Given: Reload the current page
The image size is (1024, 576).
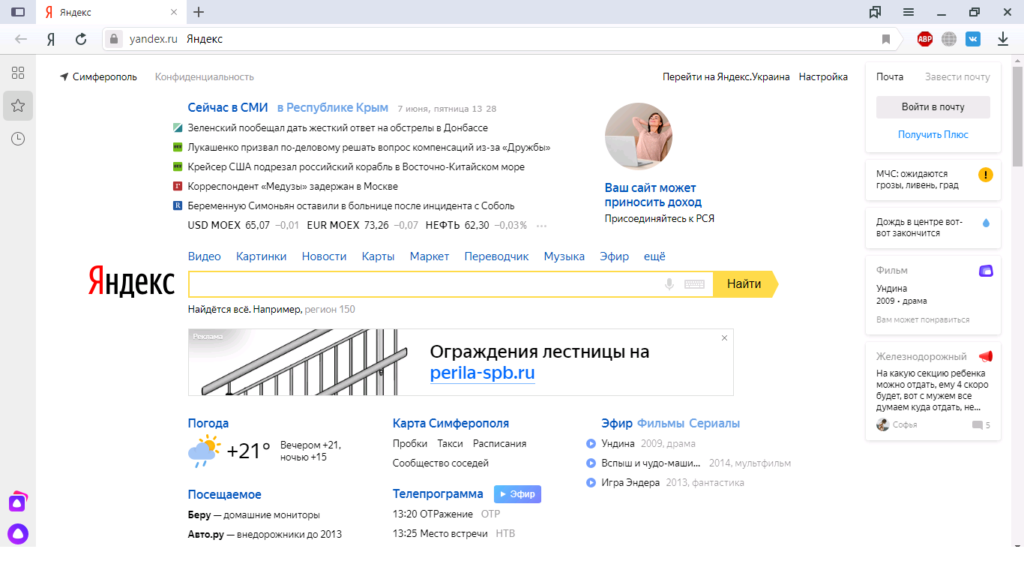Looking at the screenshot, I should [81, 39].
